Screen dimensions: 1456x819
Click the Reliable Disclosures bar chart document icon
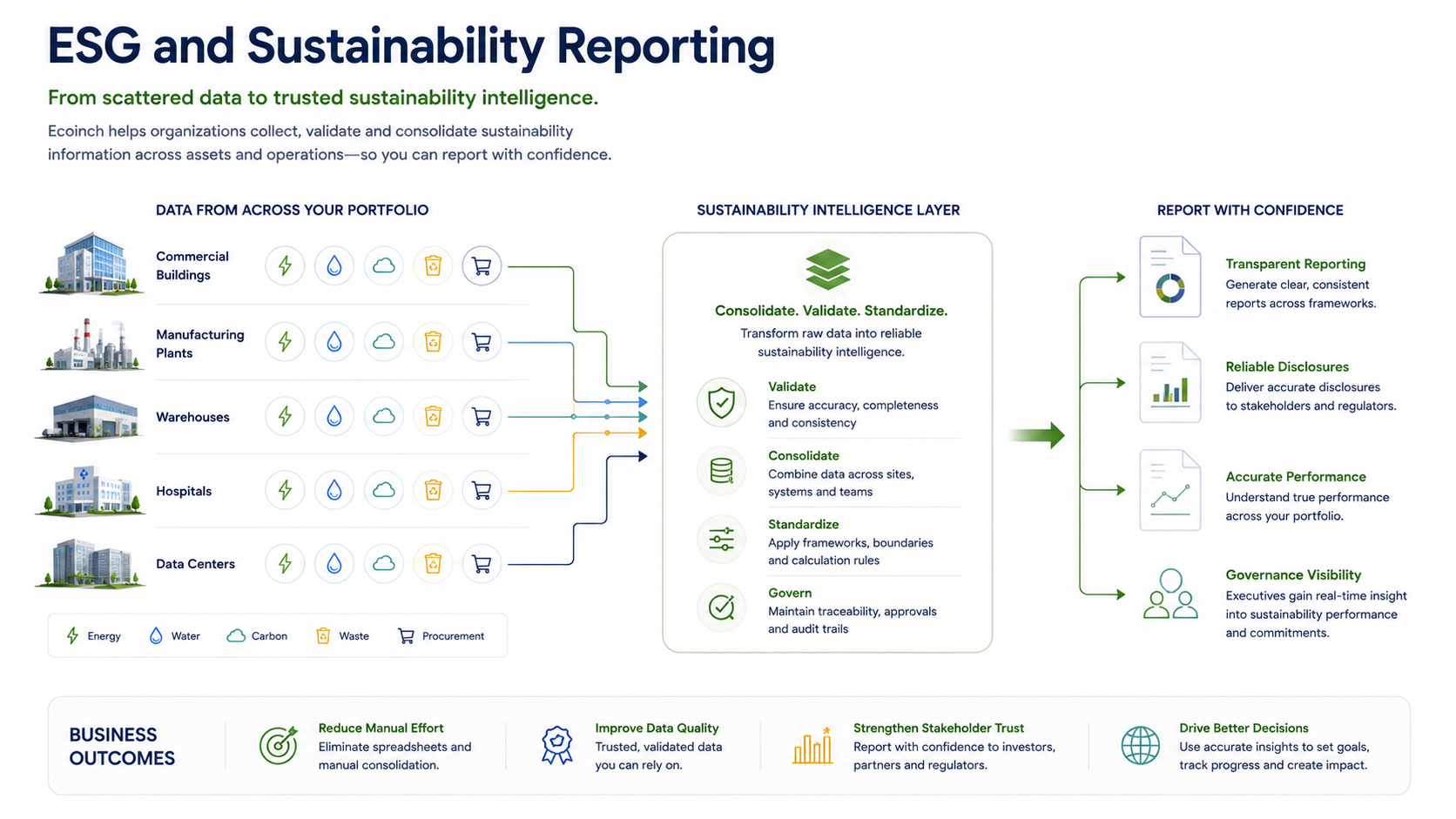[x=1170, y=383]
